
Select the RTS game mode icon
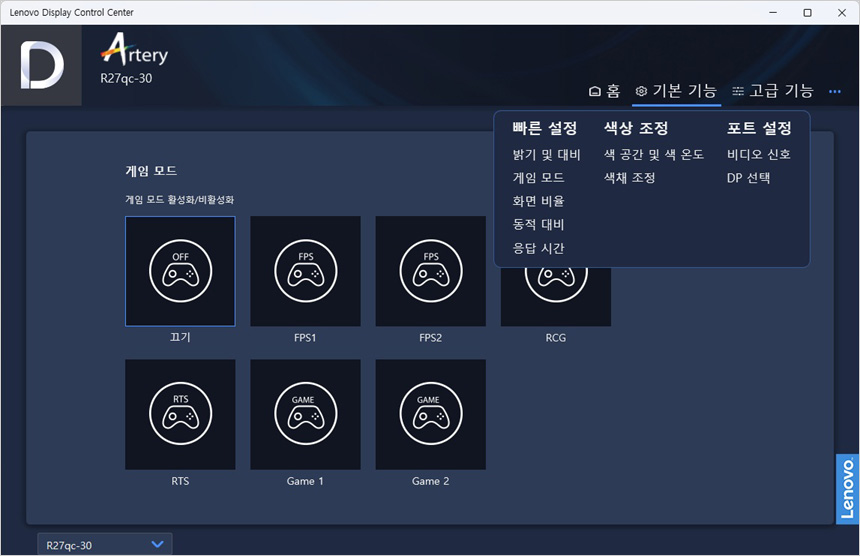click(180, 414)
